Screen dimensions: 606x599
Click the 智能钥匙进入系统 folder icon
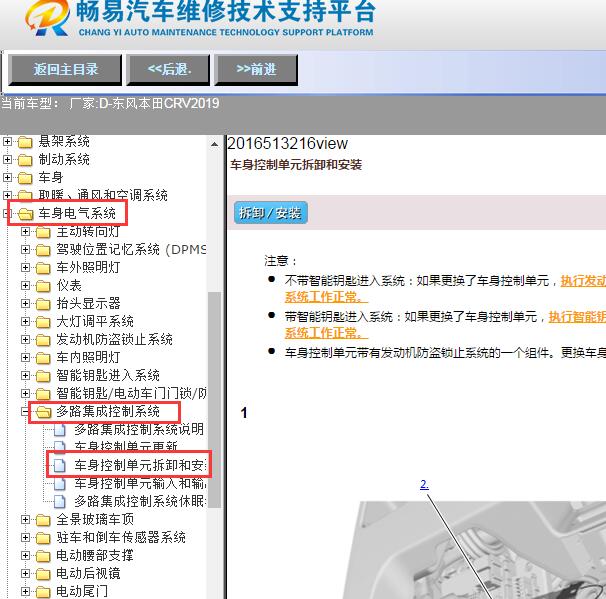tap(43, 376)
